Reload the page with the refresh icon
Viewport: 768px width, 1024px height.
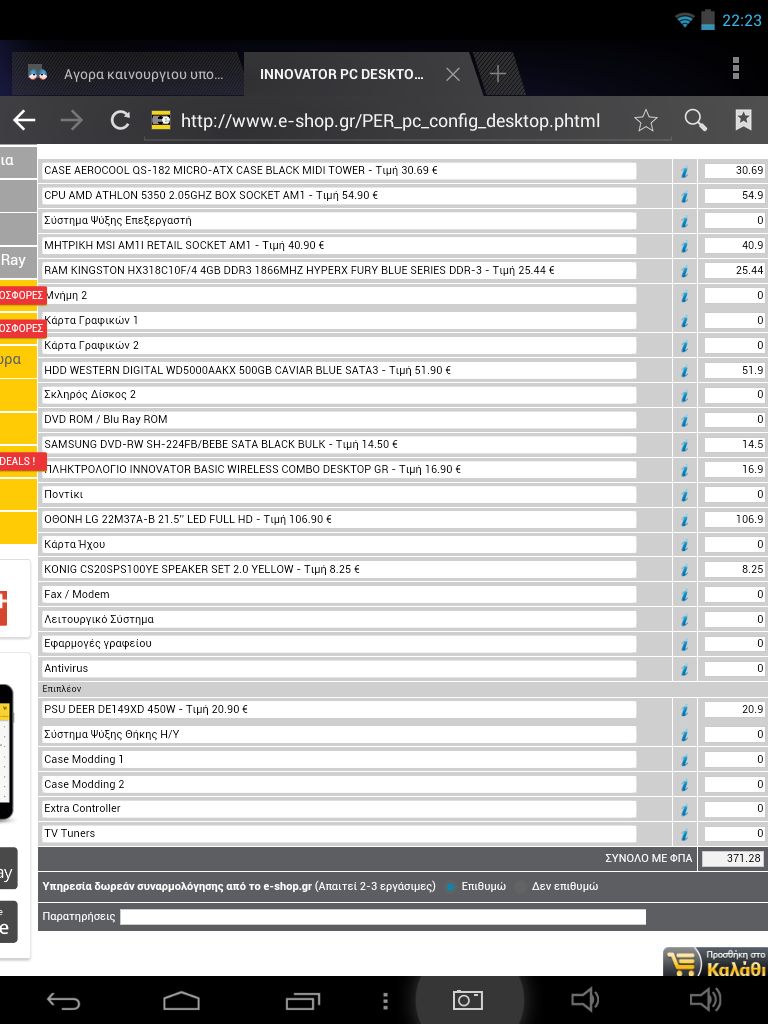point(120,120)
